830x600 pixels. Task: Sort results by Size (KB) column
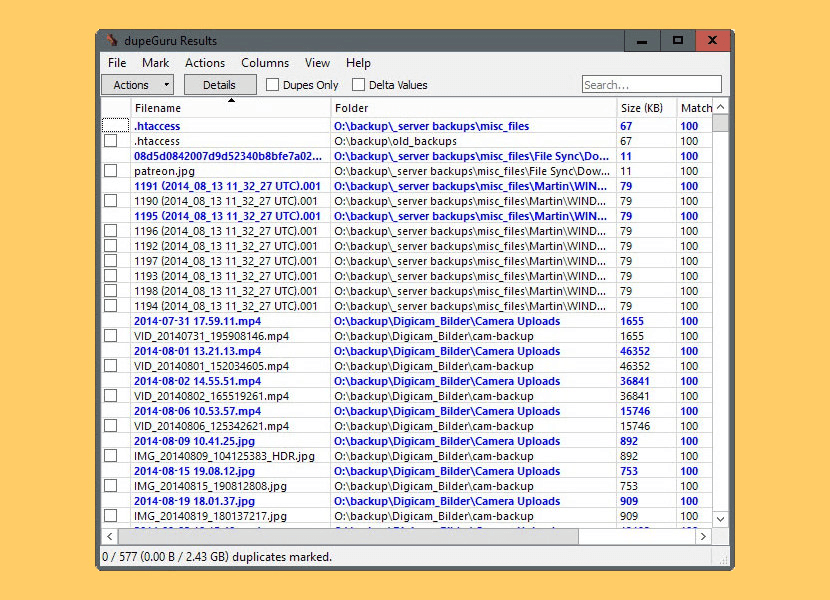pyautogui.click(x=641, y=108)
